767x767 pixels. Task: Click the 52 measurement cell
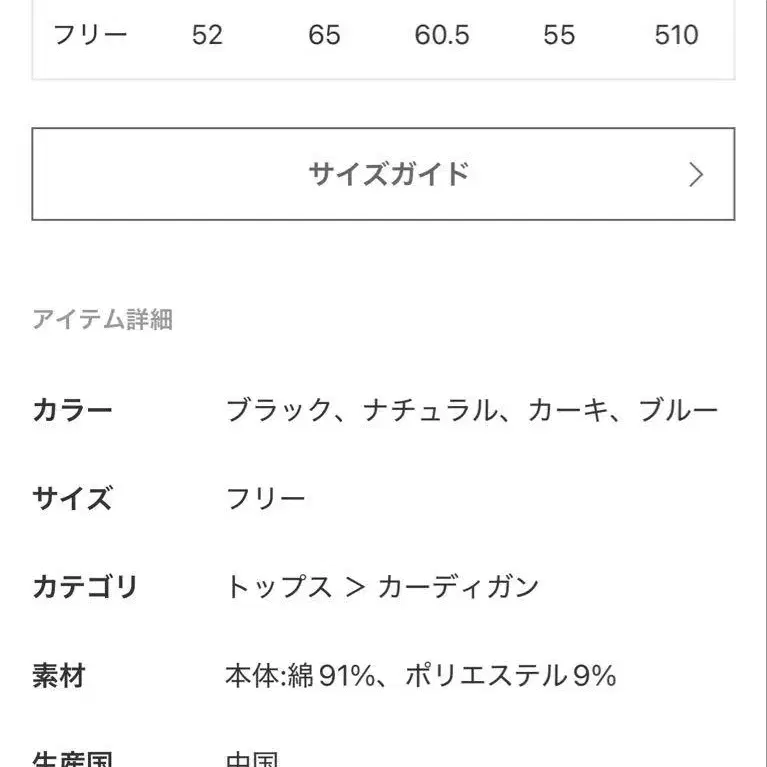click(x=207, y=35)
